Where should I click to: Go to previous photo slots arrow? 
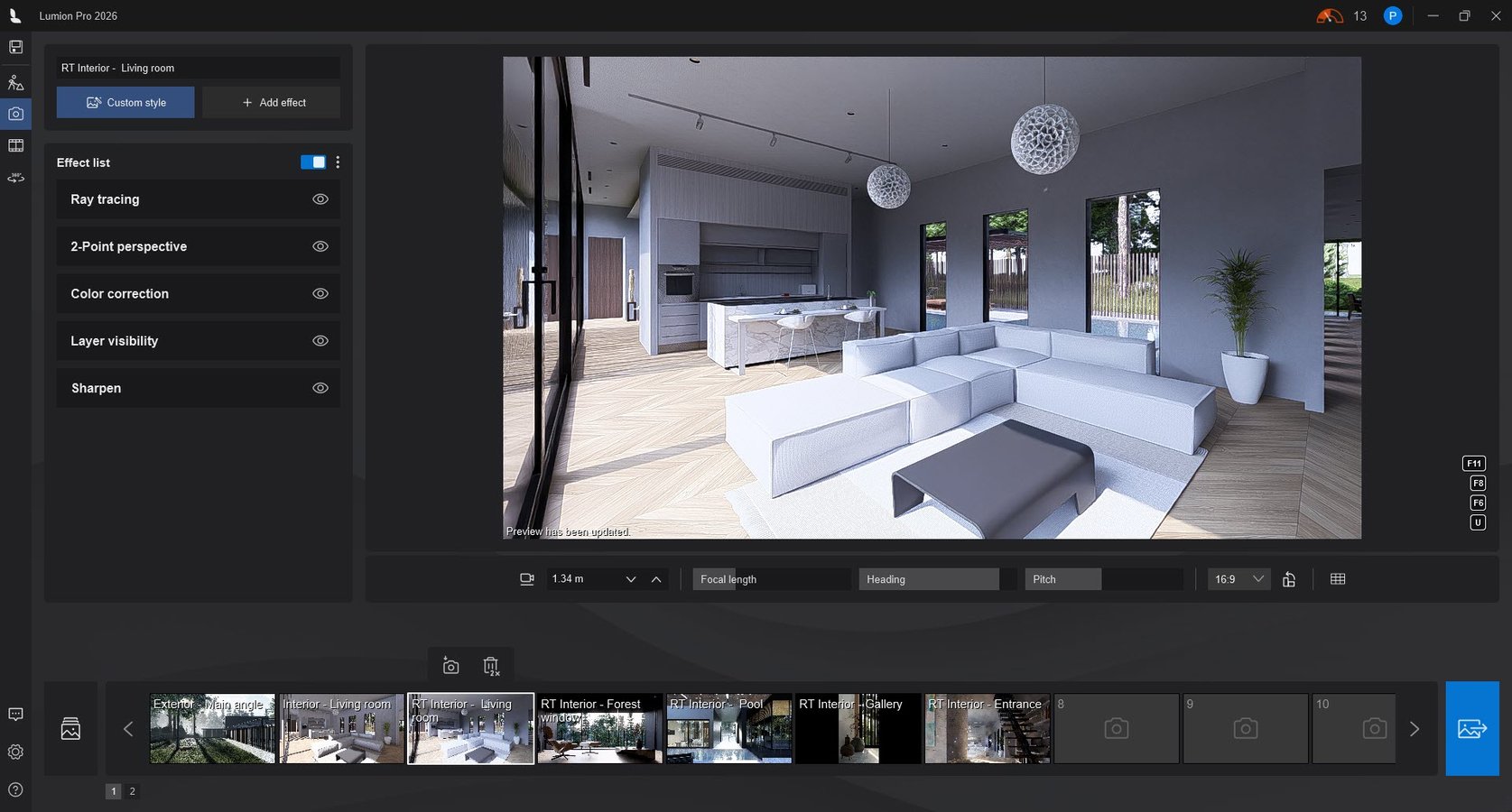coord(128,729)
